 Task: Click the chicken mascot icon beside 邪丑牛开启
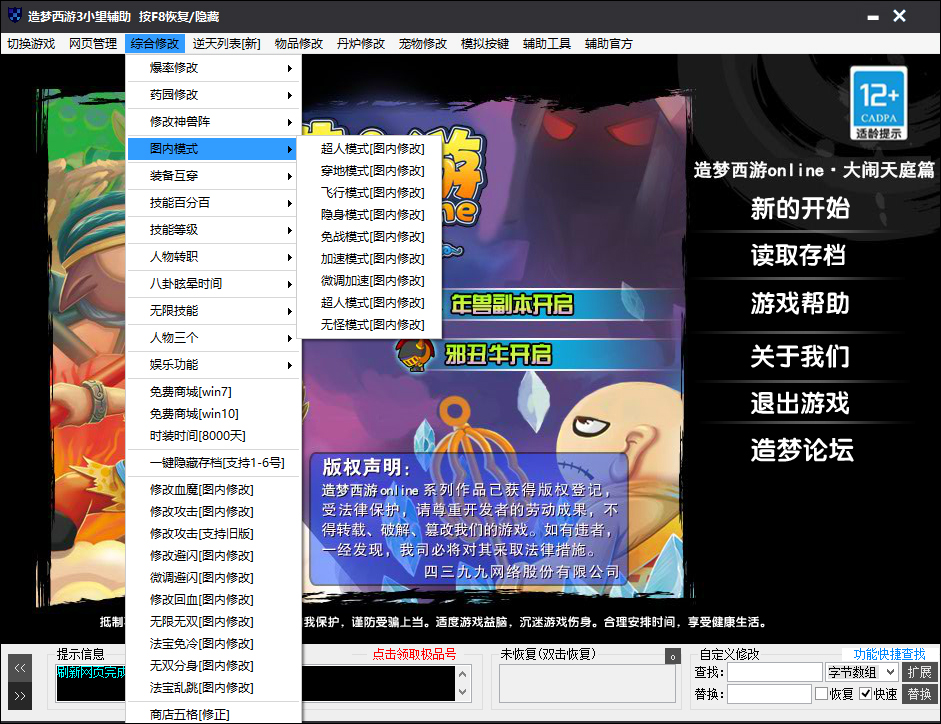point(415,354)
